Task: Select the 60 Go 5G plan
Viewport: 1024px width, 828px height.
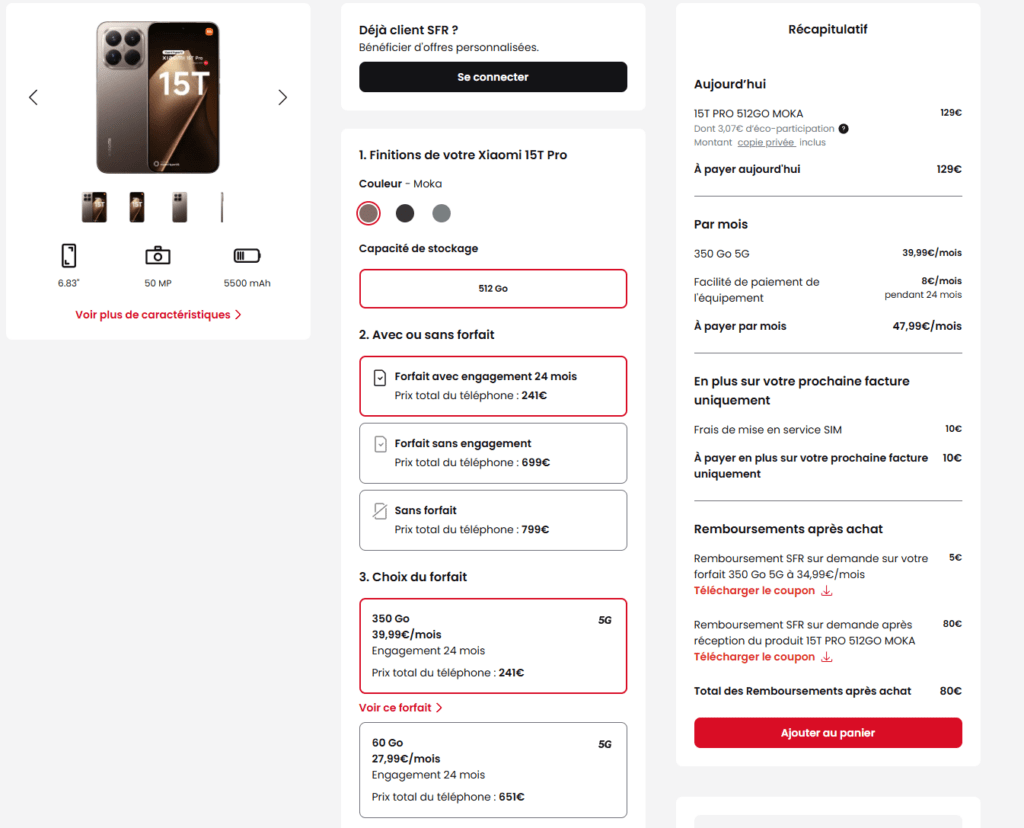Action: (493, 770)
